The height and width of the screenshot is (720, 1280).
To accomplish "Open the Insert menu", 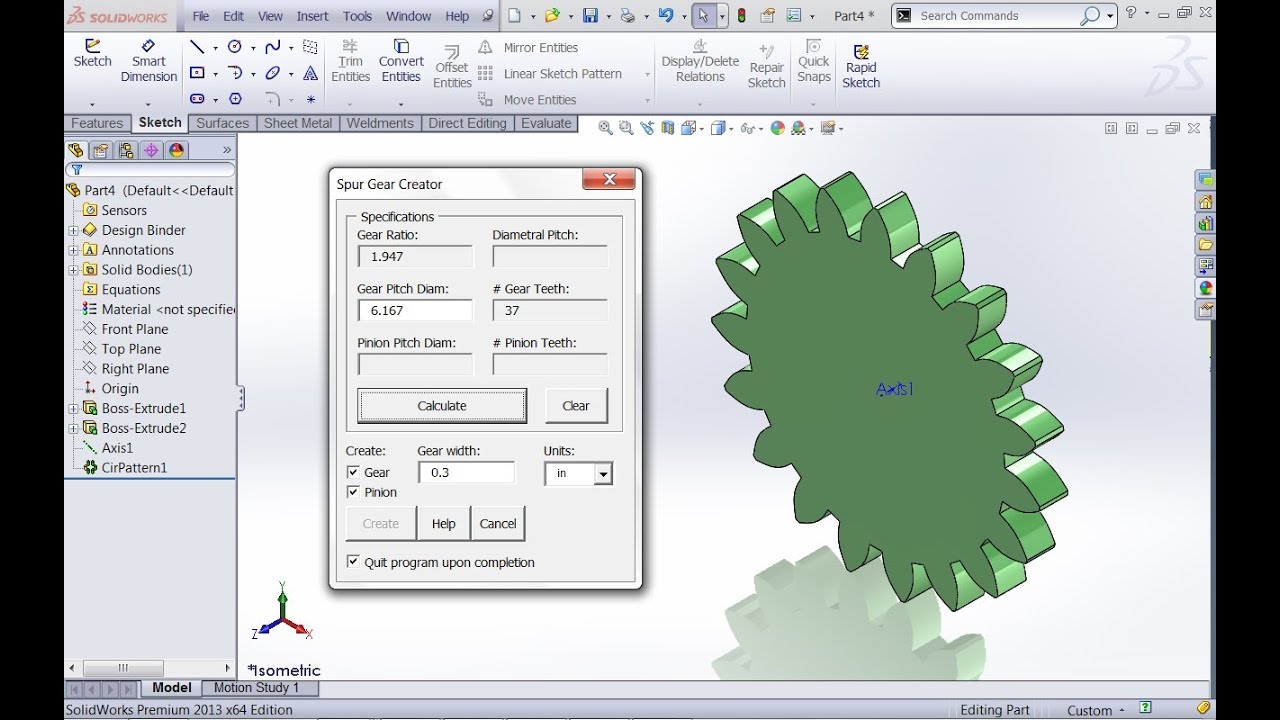I will pos(312,16).
